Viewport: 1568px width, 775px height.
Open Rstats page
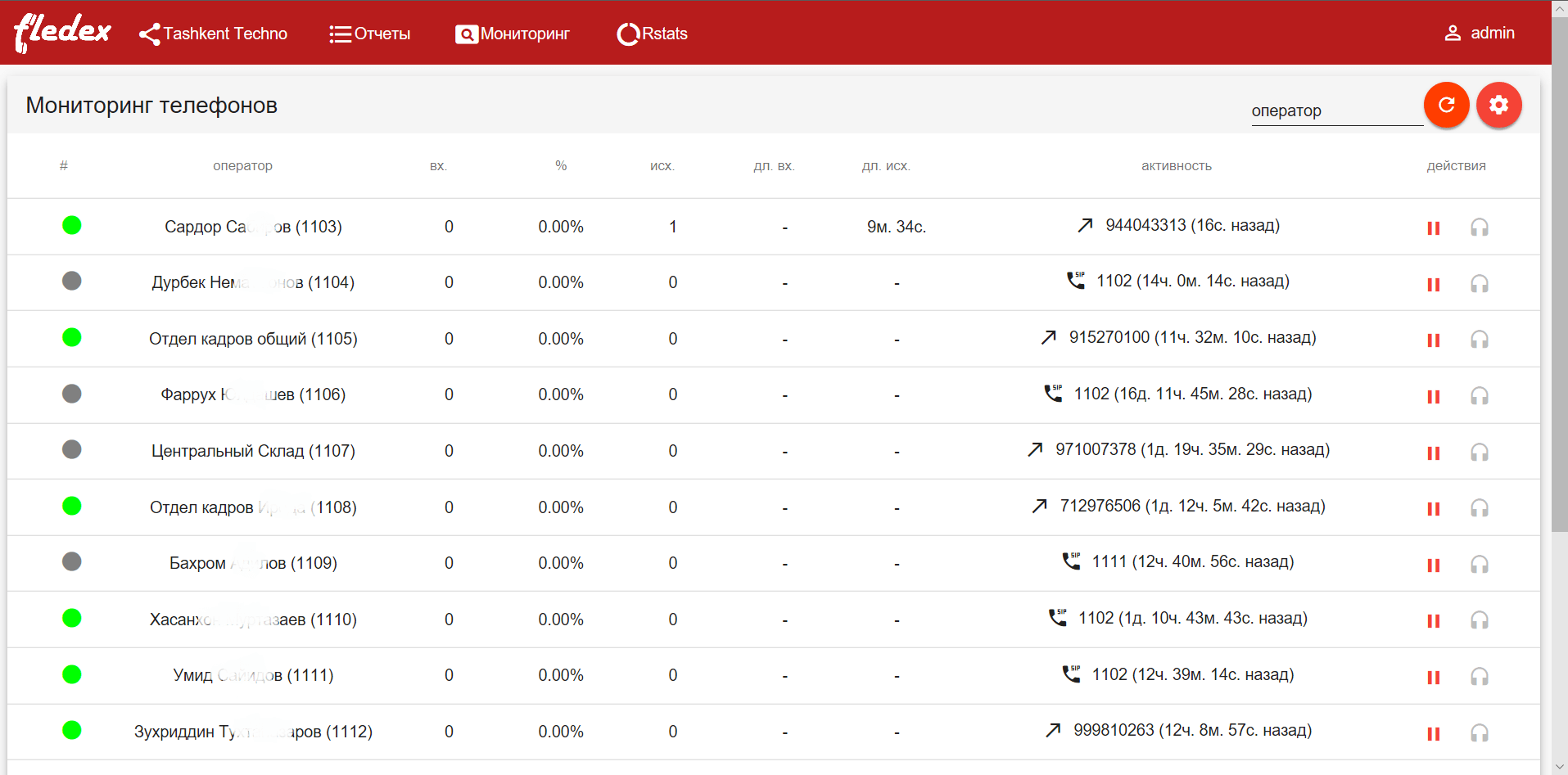653,34
